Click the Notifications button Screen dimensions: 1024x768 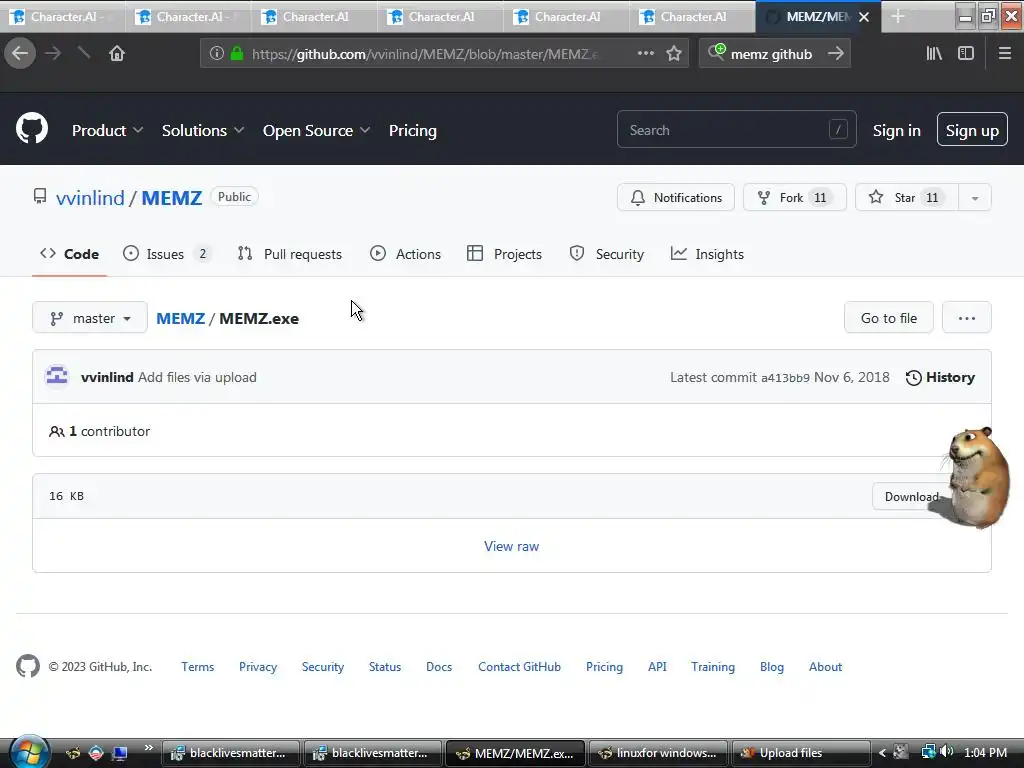[675, 197]
